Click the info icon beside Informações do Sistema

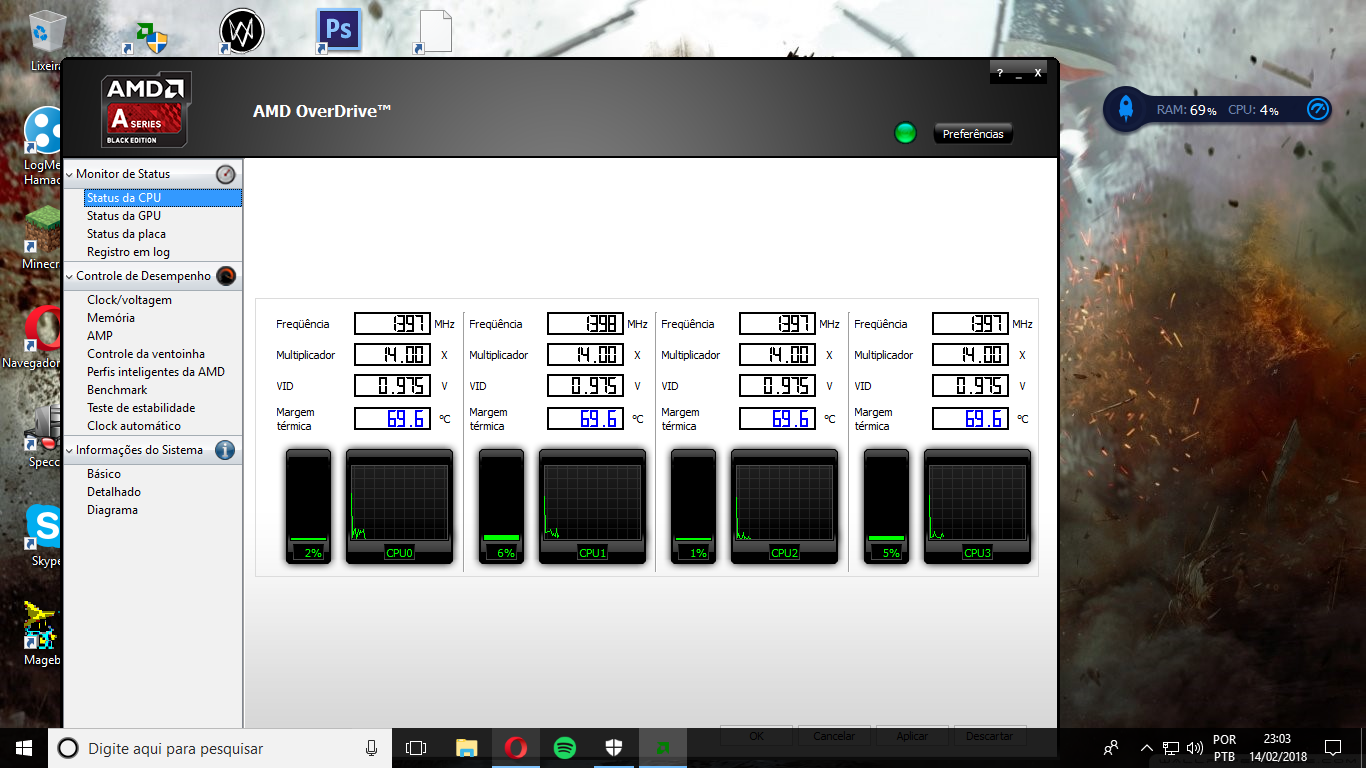pos(226,450)
